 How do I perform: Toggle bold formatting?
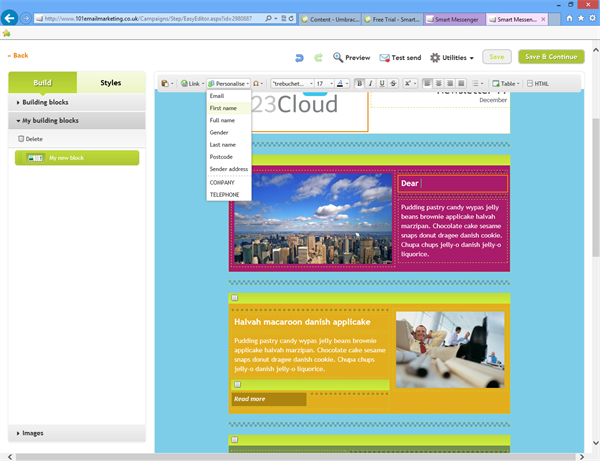359,83
